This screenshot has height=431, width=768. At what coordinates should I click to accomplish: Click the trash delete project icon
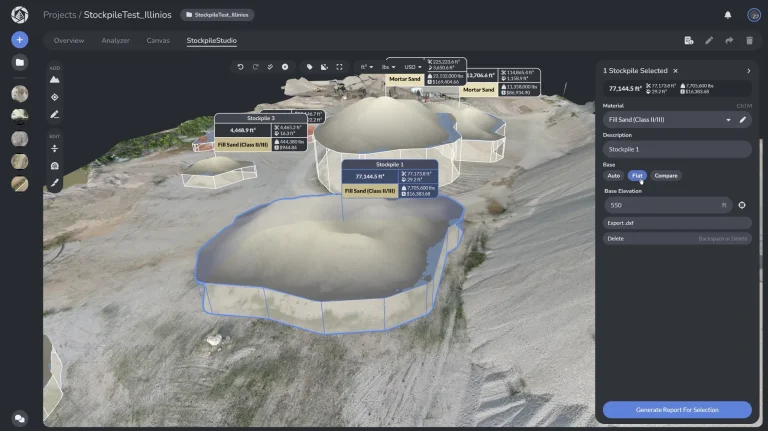point(749,41)
